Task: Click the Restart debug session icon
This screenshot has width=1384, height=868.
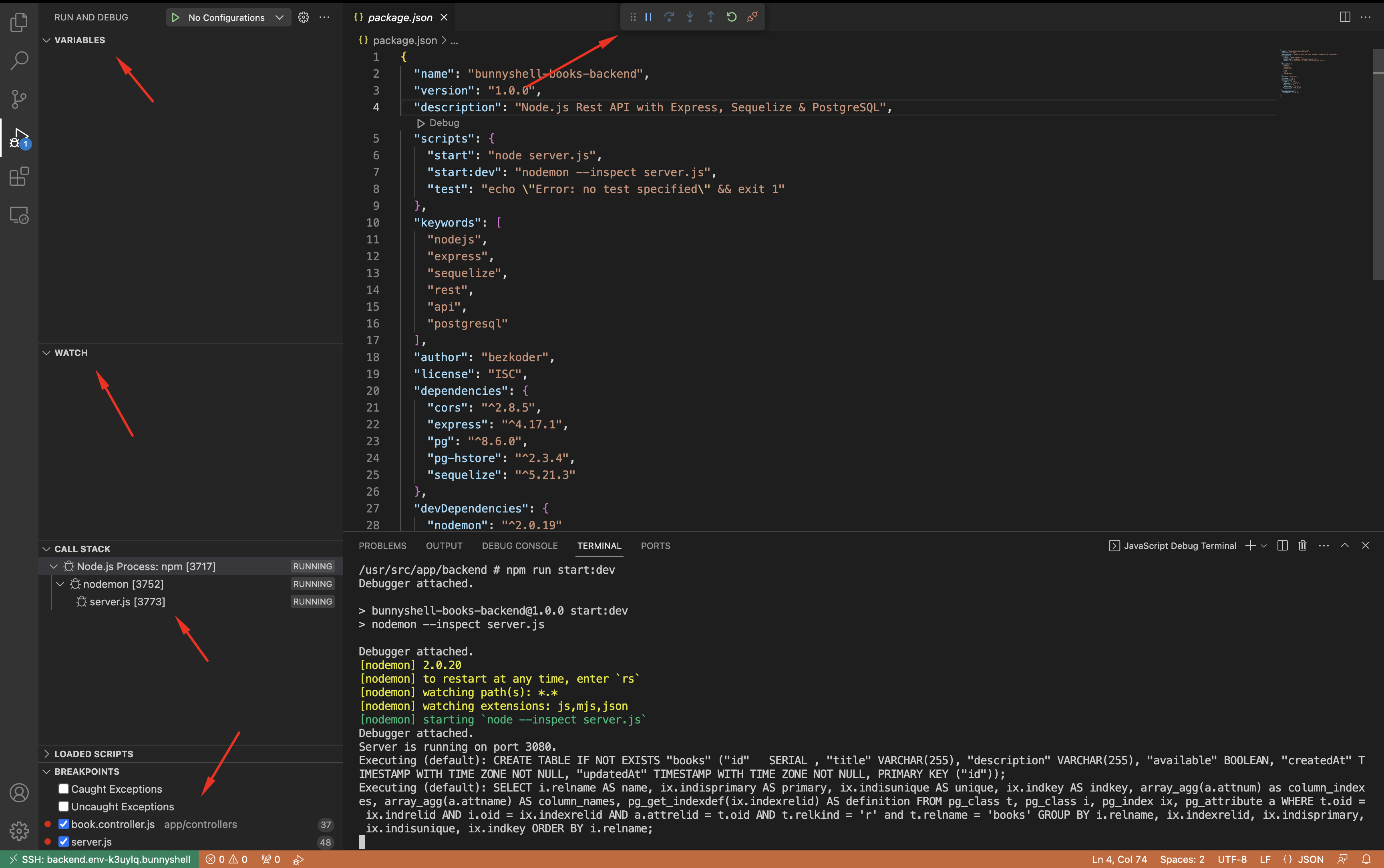Action: [731, 17]
